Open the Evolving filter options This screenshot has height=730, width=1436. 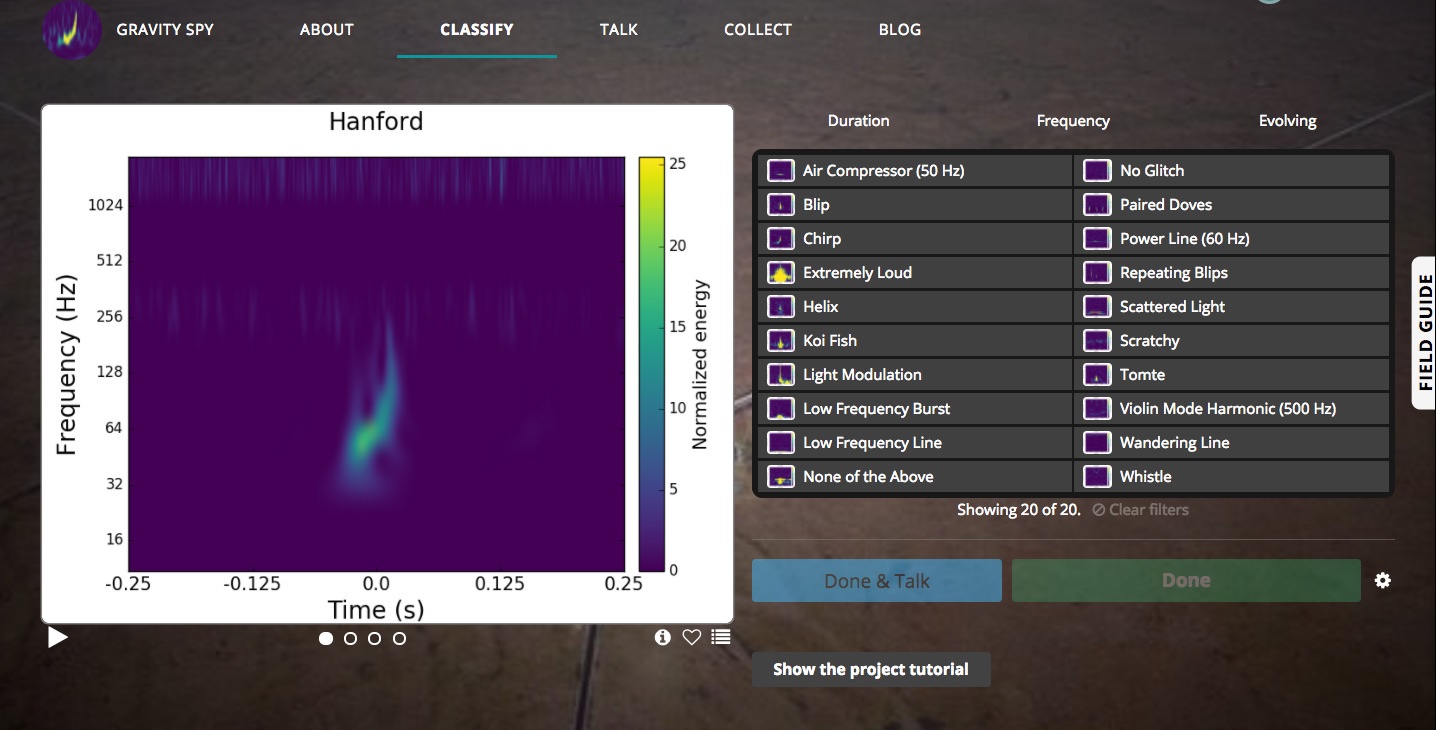[x=1287, y=121]
